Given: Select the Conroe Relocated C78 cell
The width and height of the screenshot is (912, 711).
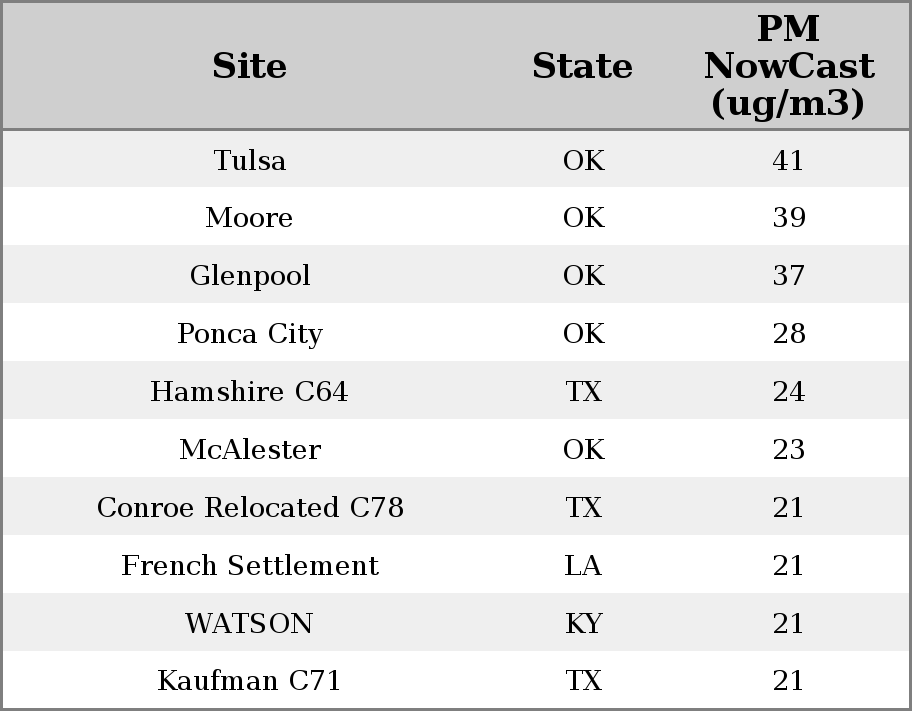Looking at the screenshot, I should pos(250,507).
